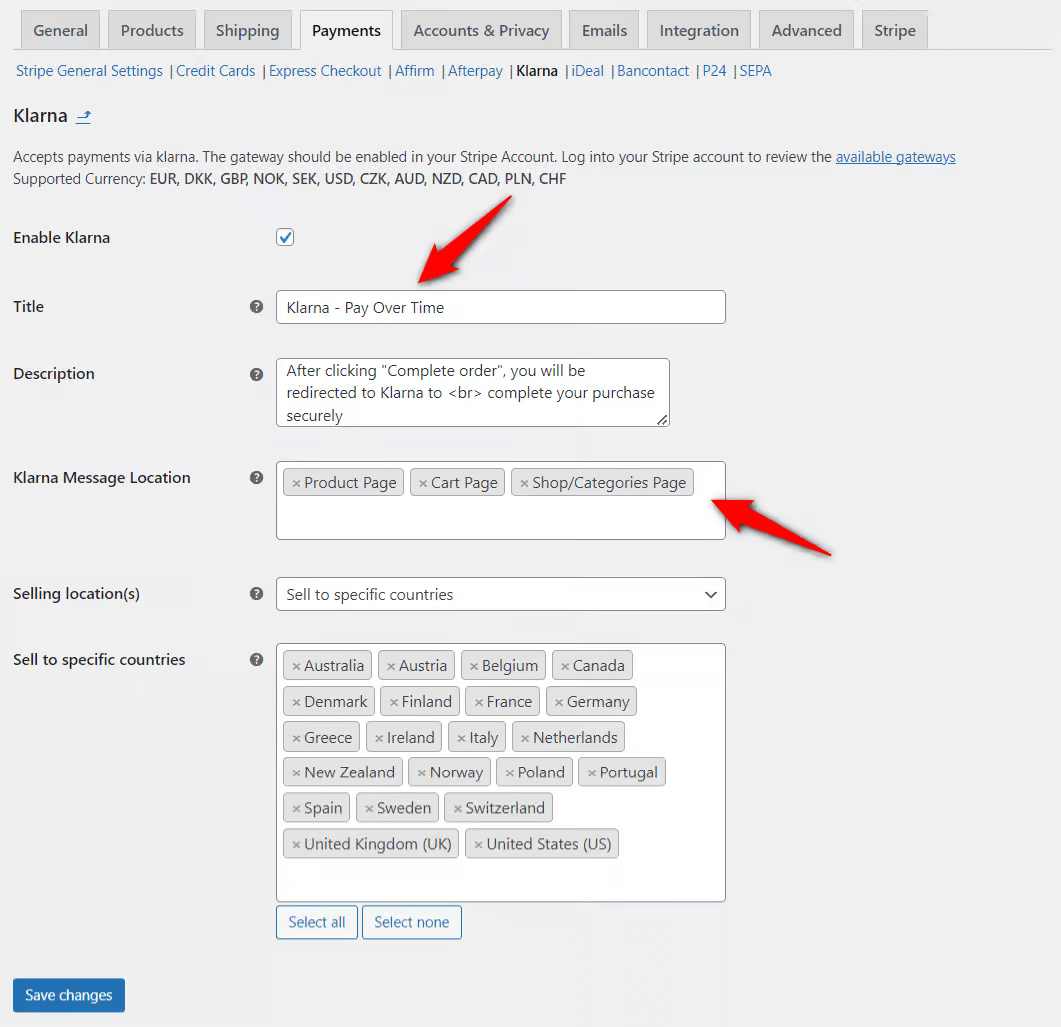Open Express Checkout settings
The height and width of the screenshot is (1027, 1061).
pos(325,71)
